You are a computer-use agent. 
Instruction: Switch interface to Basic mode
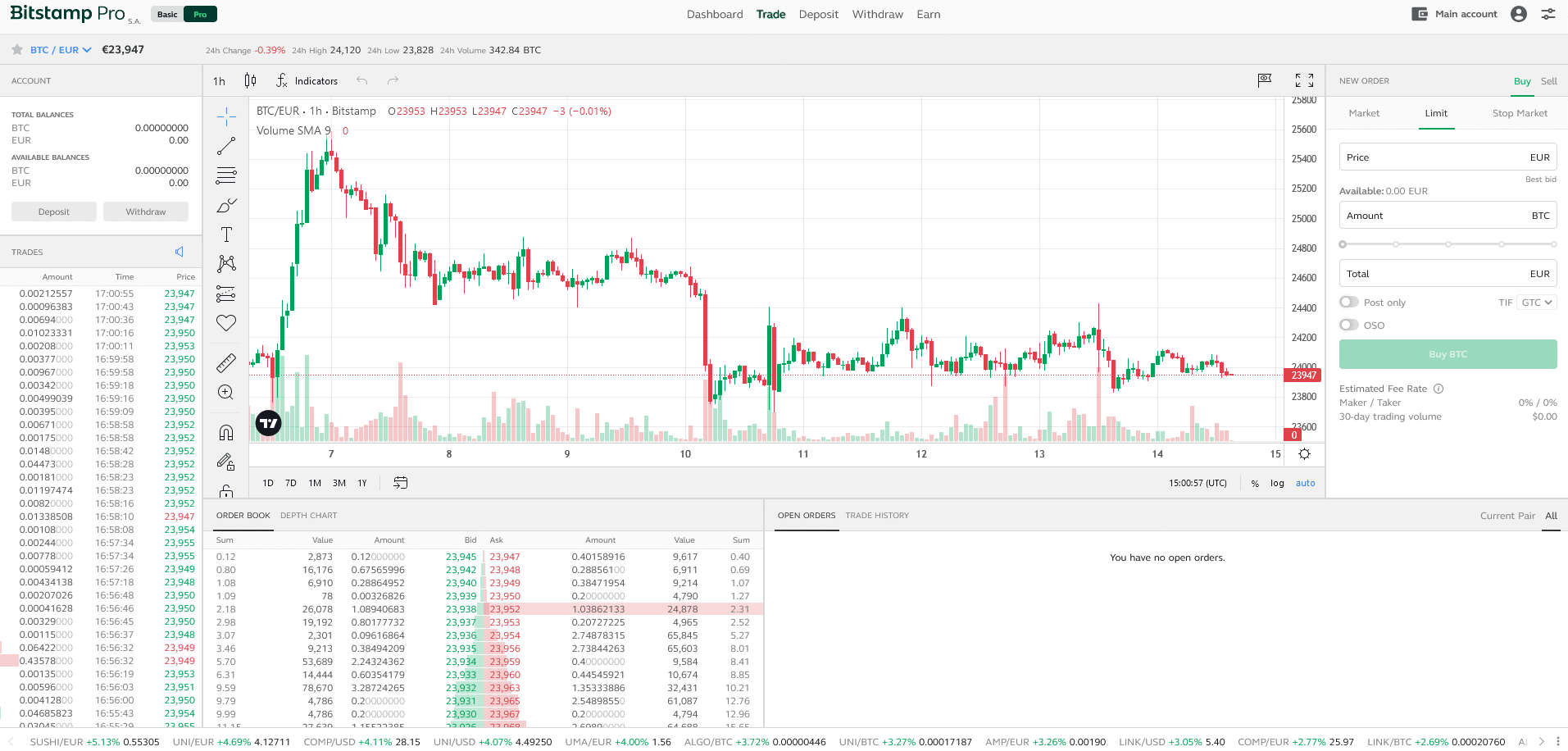click(x=167, y=14)
